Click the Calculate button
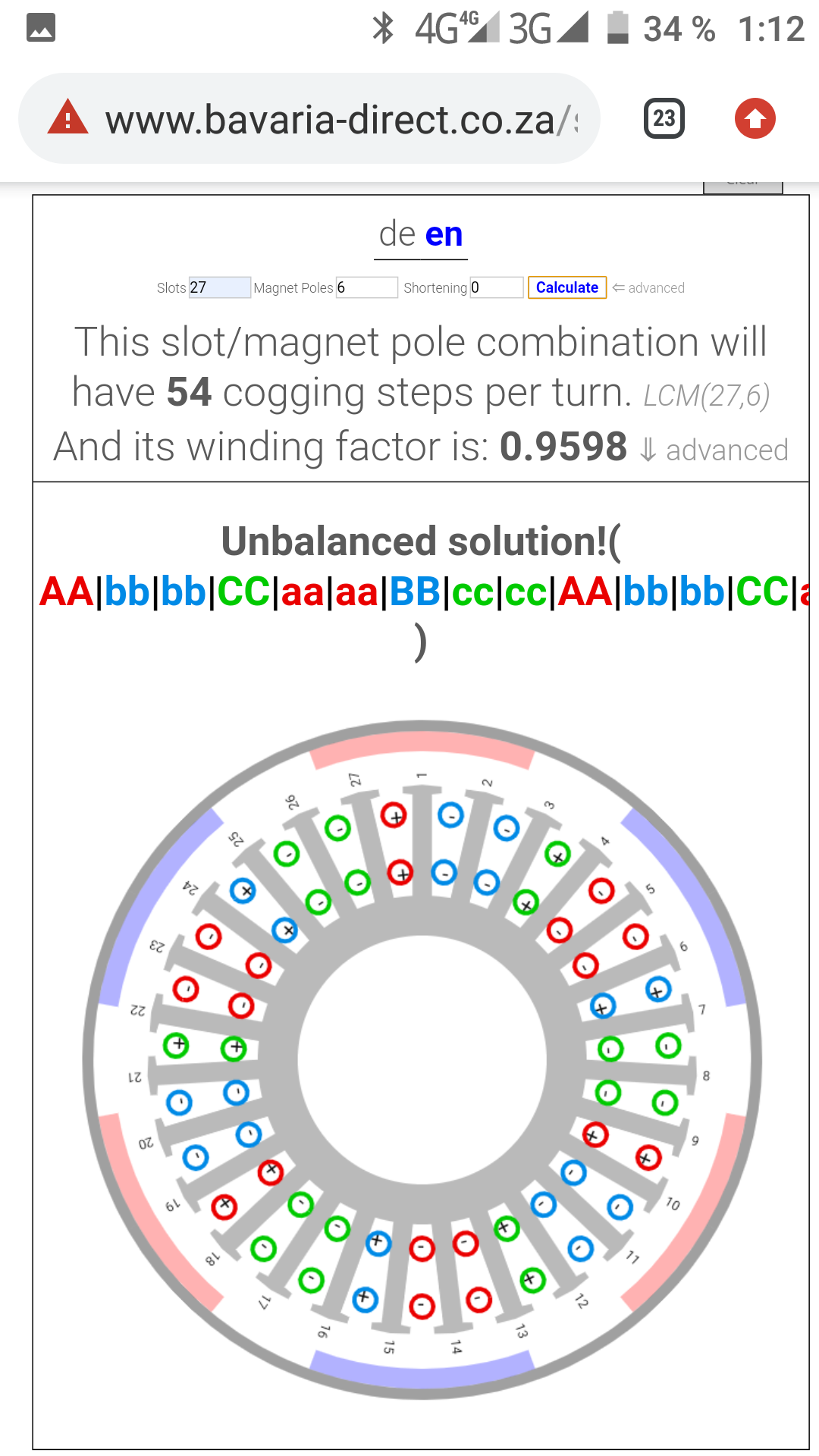The height and width of the screenshot is (1456, 819). pos(567,287)
